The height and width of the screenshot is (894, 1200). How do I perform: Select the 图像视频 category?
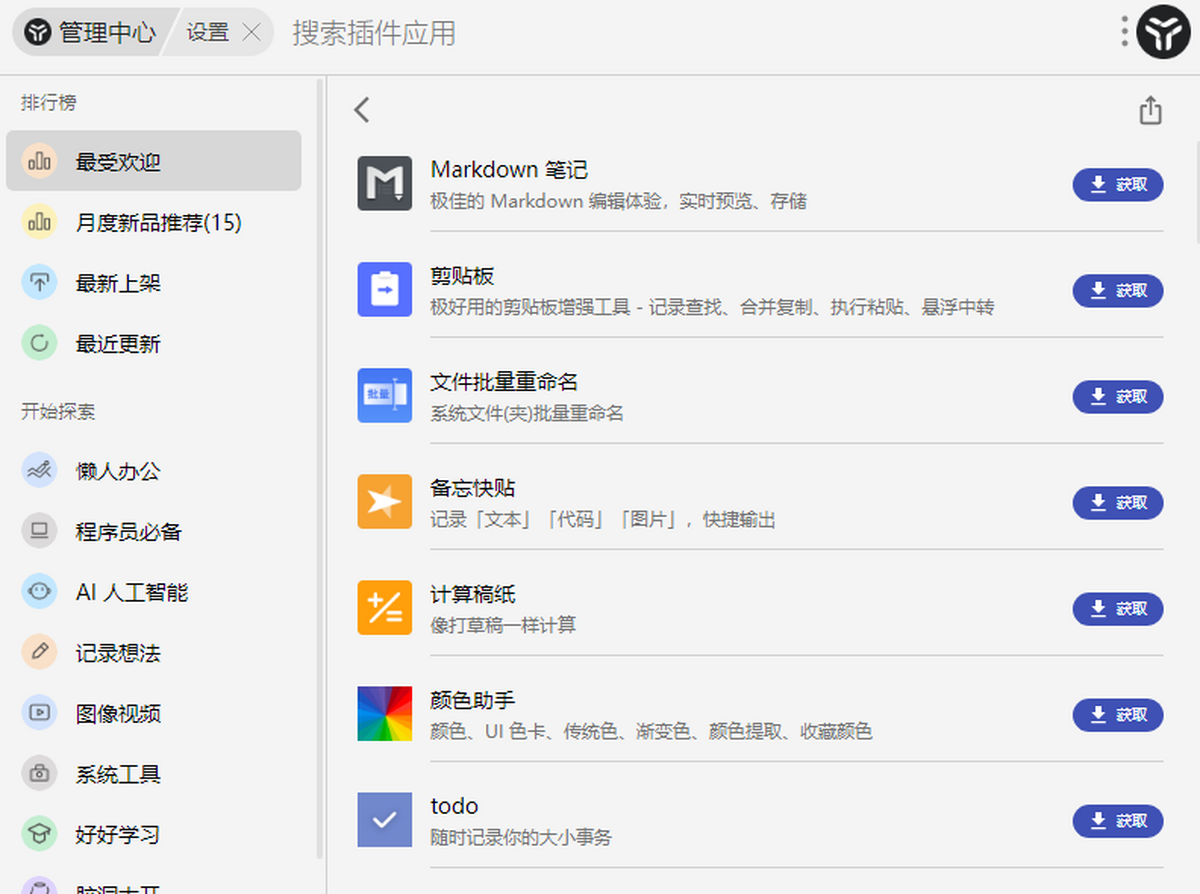pos(38,713)
